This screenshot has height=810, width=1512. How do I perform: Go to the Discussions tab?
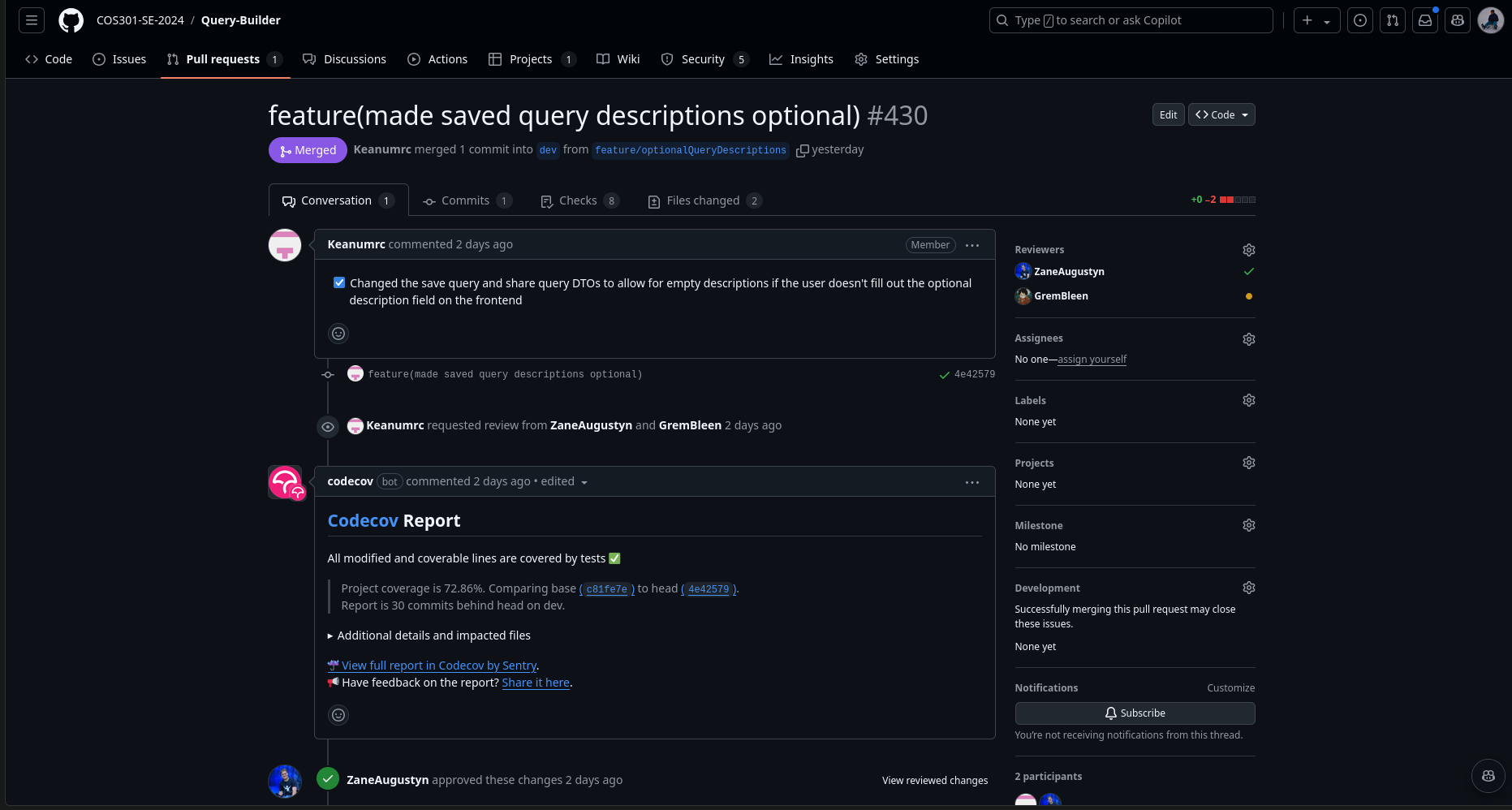click(344, 59)
